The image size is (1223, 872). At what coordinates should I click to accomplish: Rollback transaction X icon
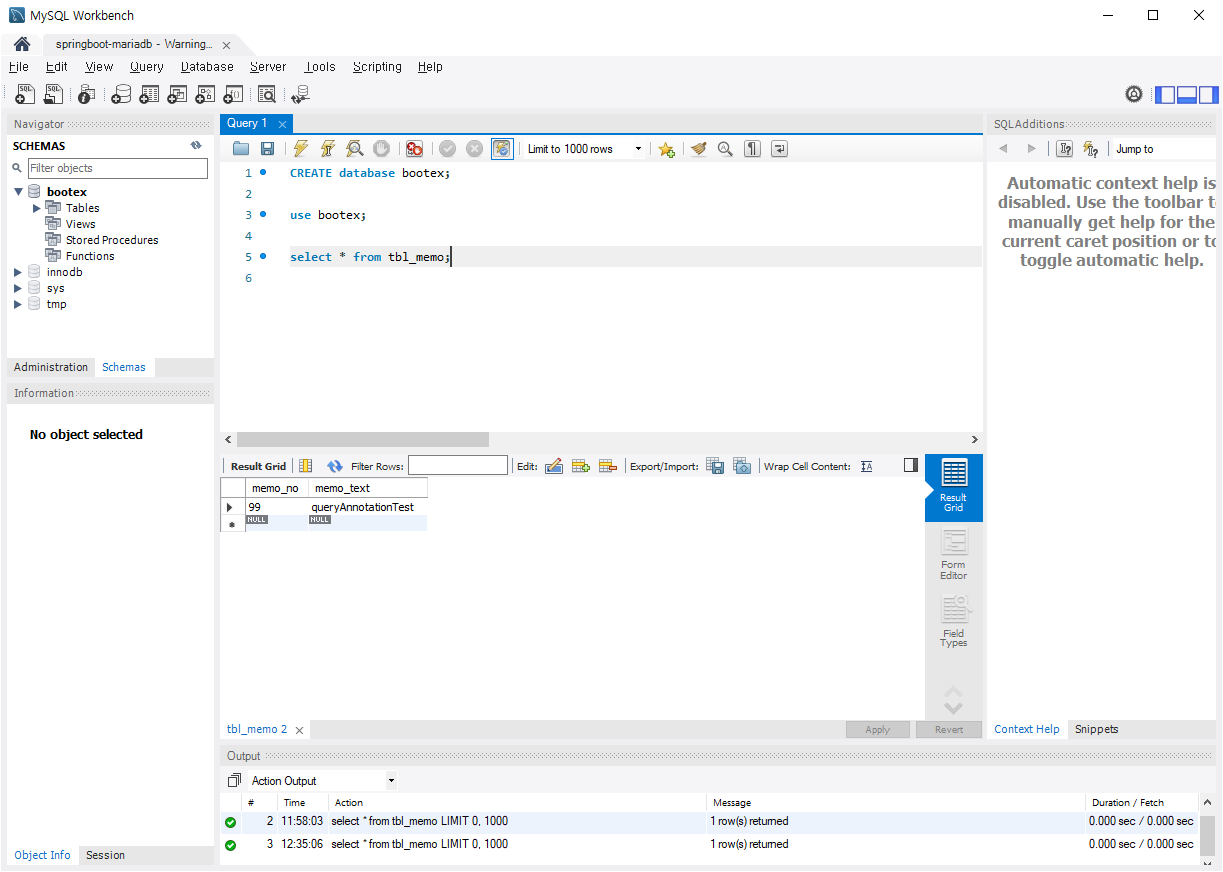point(474,149)
